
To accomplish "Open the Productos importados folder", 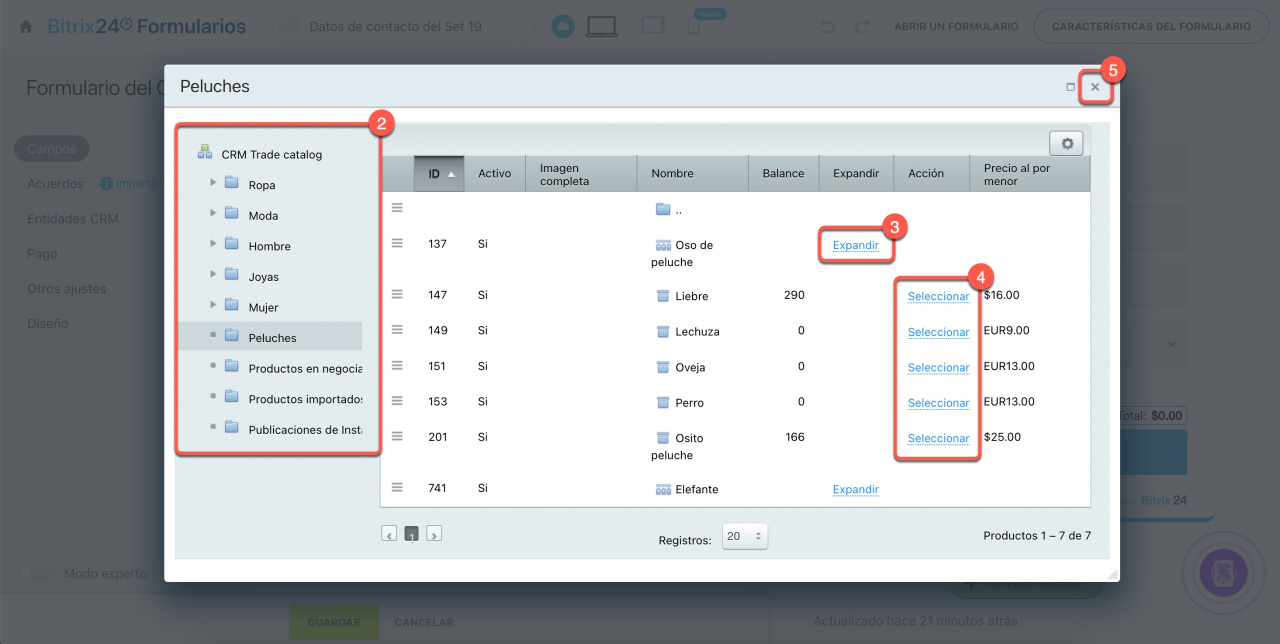I will coord(304,399).
